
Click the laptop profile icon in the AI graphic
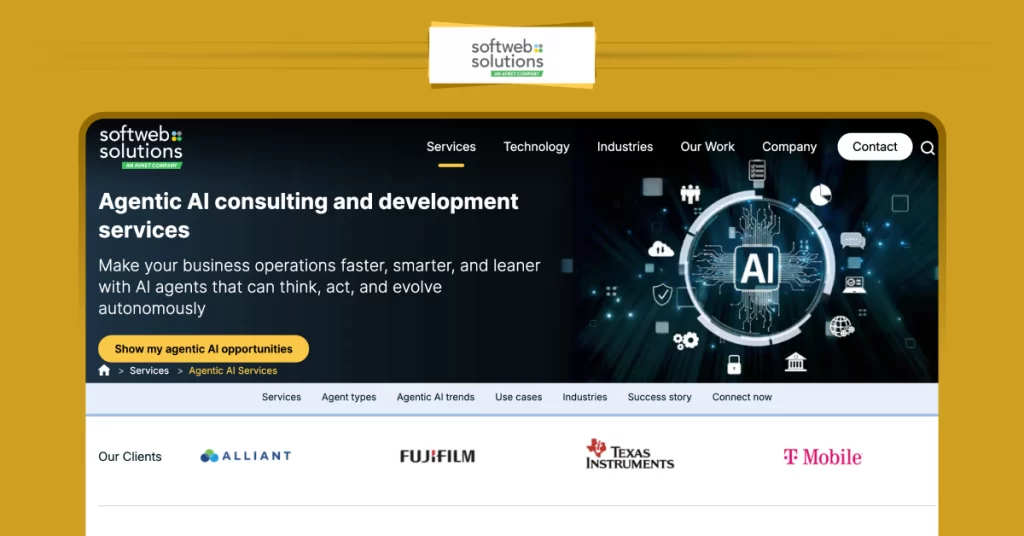pyautogui.click(x=854, y=285)
